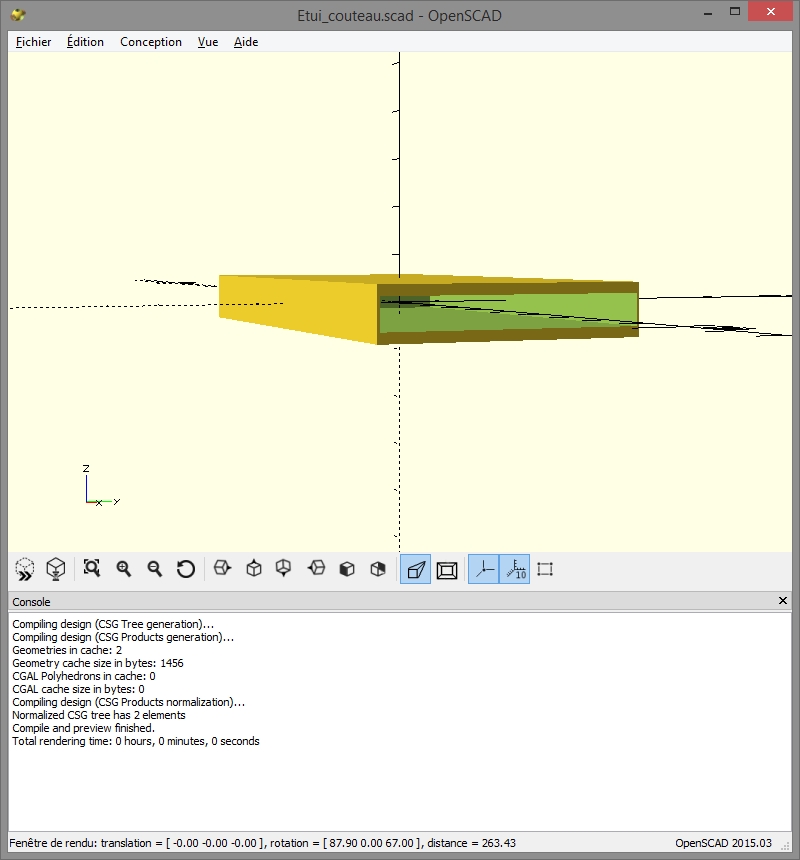
Task: Open the Conception menu
Action: tap(151, 42)
